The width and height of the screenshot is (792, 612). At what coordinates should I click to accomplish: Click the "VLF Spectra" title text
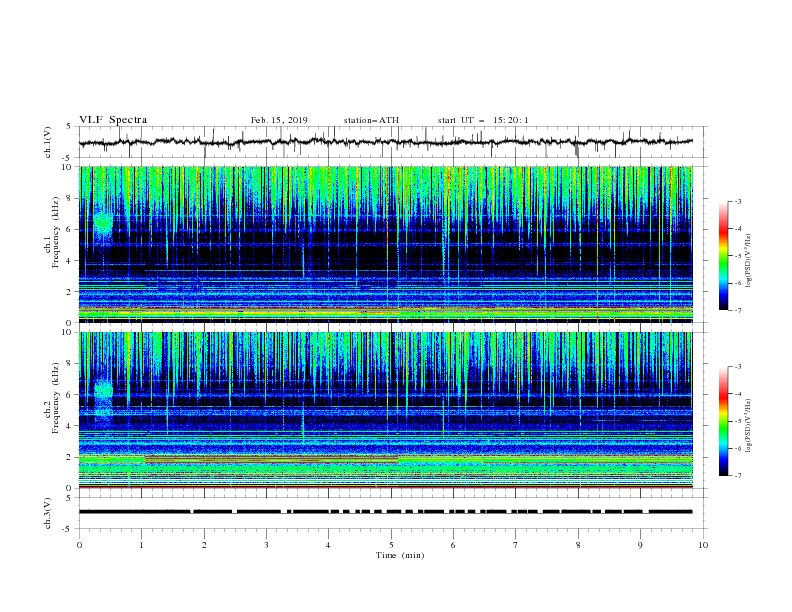click(113, 120)
